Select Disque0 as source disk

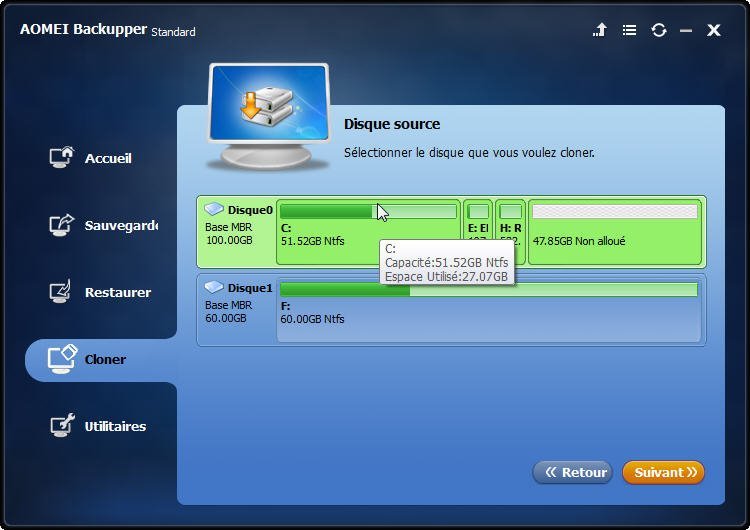[451, 232]
